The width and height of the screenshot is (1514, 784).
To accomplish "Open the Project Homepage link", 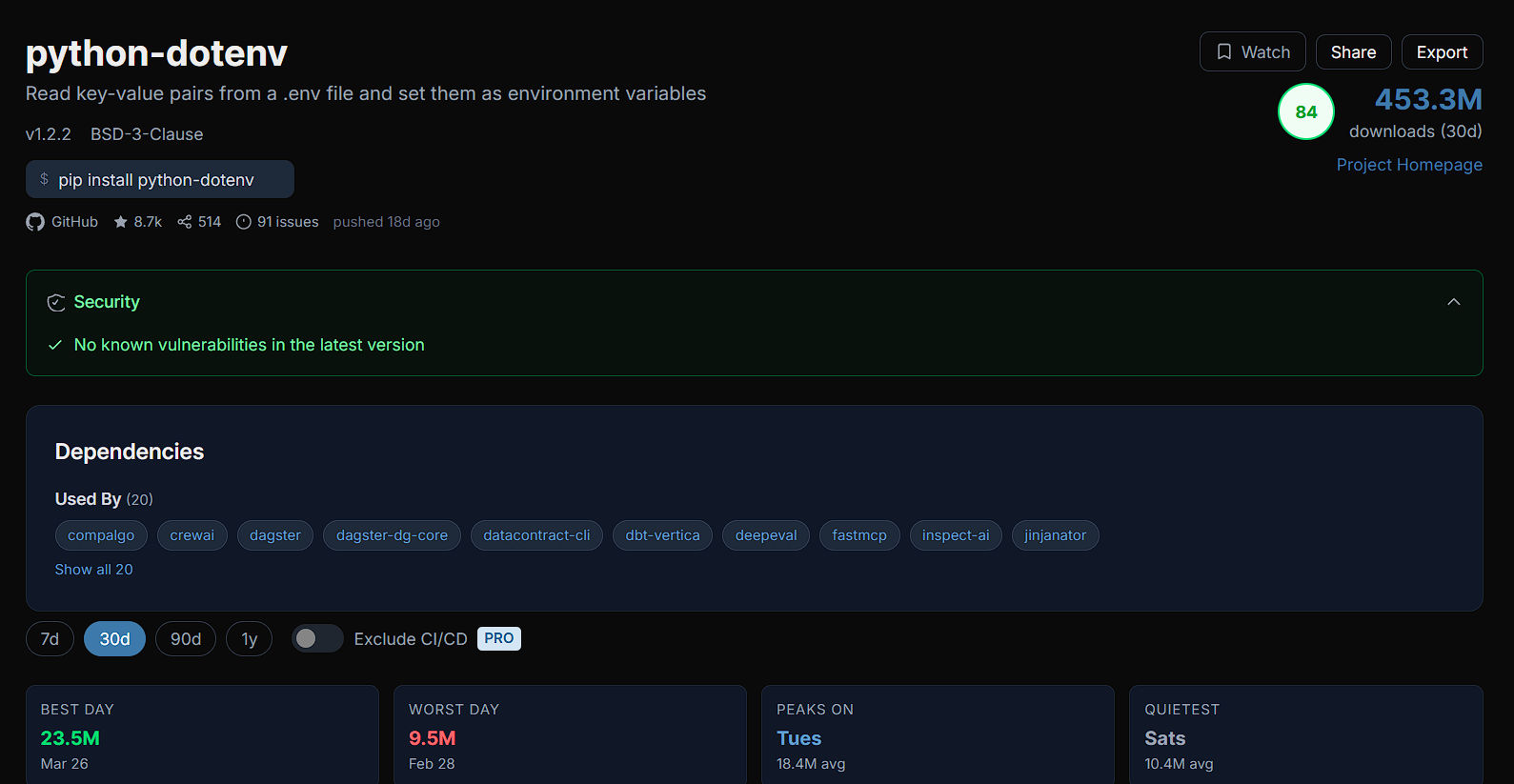I will click(x=1409, y=165).
